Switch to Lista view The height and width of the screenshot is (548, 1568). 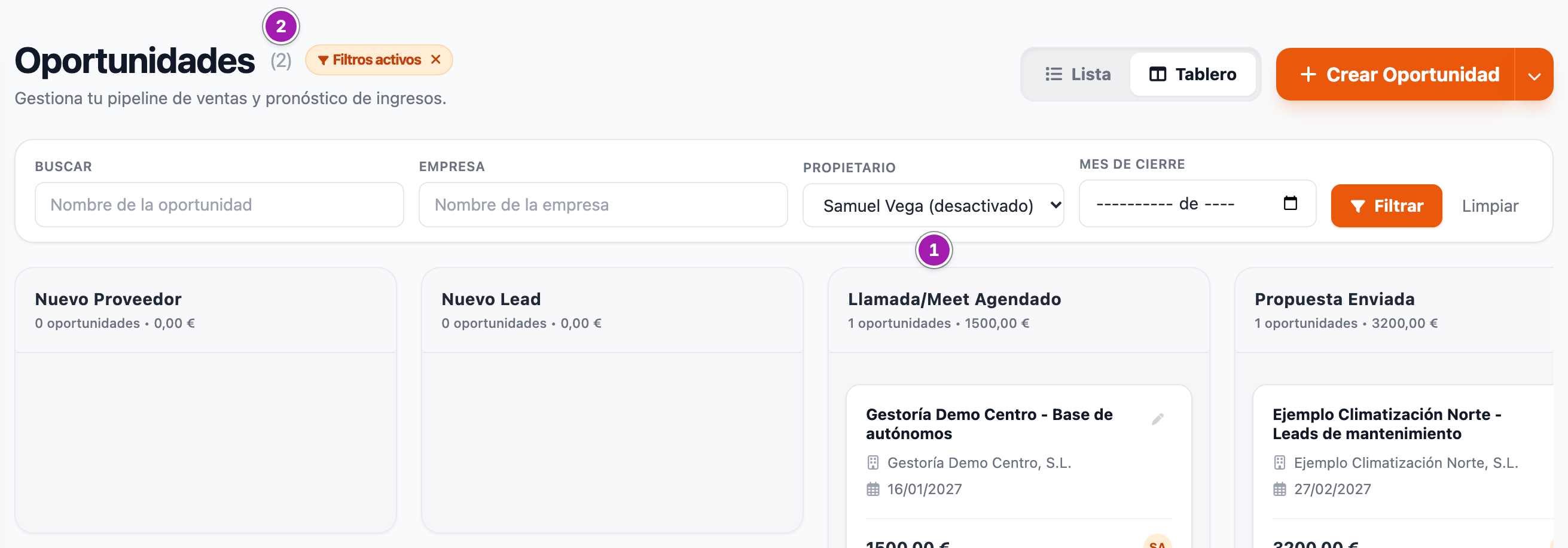pos(1078,74)
